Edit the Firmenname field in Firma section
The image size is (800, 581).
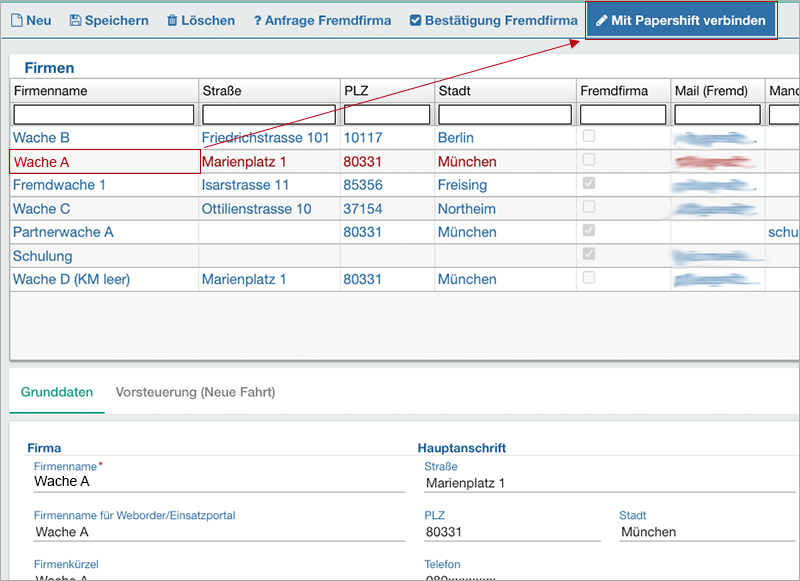point(219,482)
